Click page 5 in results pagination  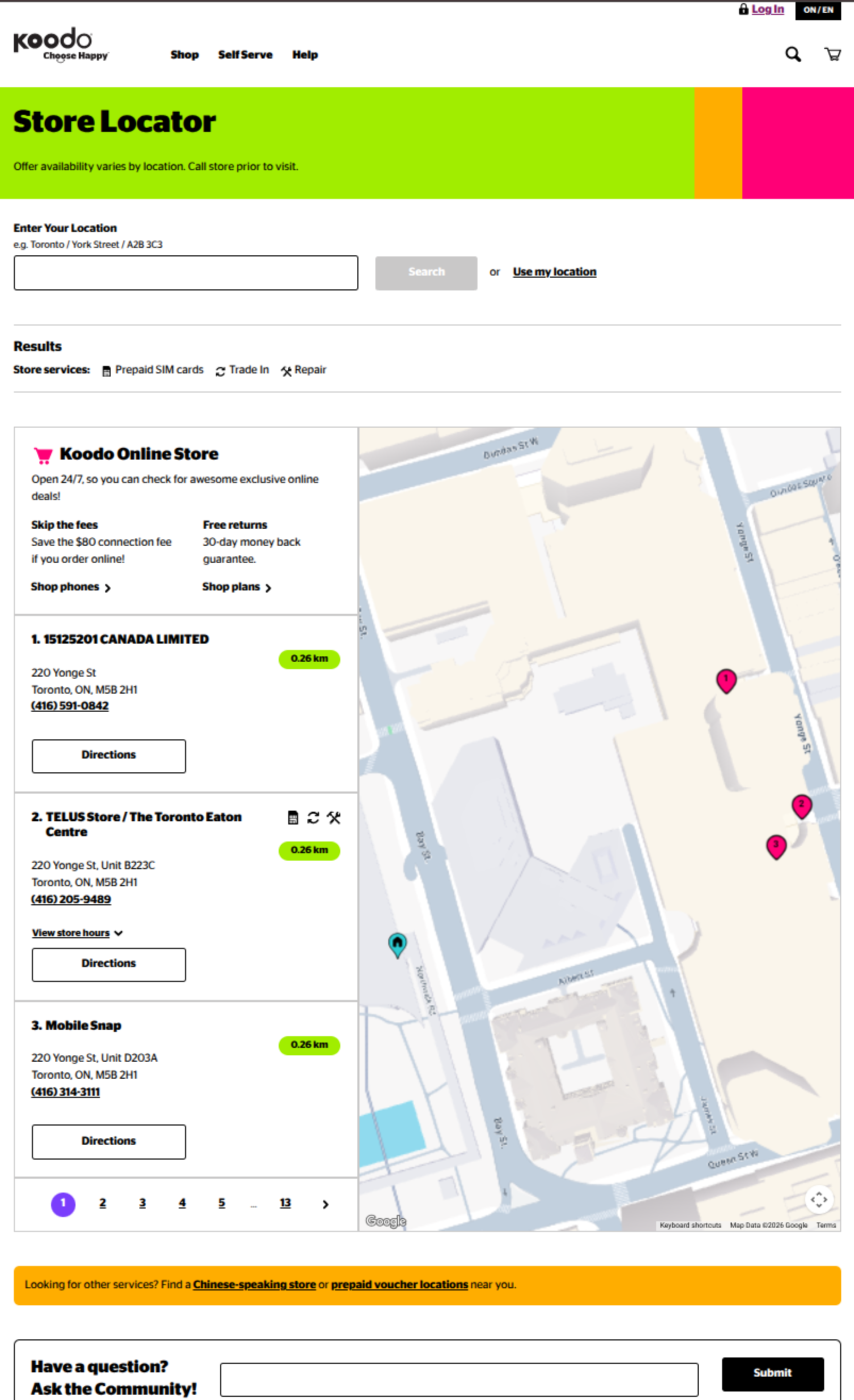click(x=222, y=1203)
